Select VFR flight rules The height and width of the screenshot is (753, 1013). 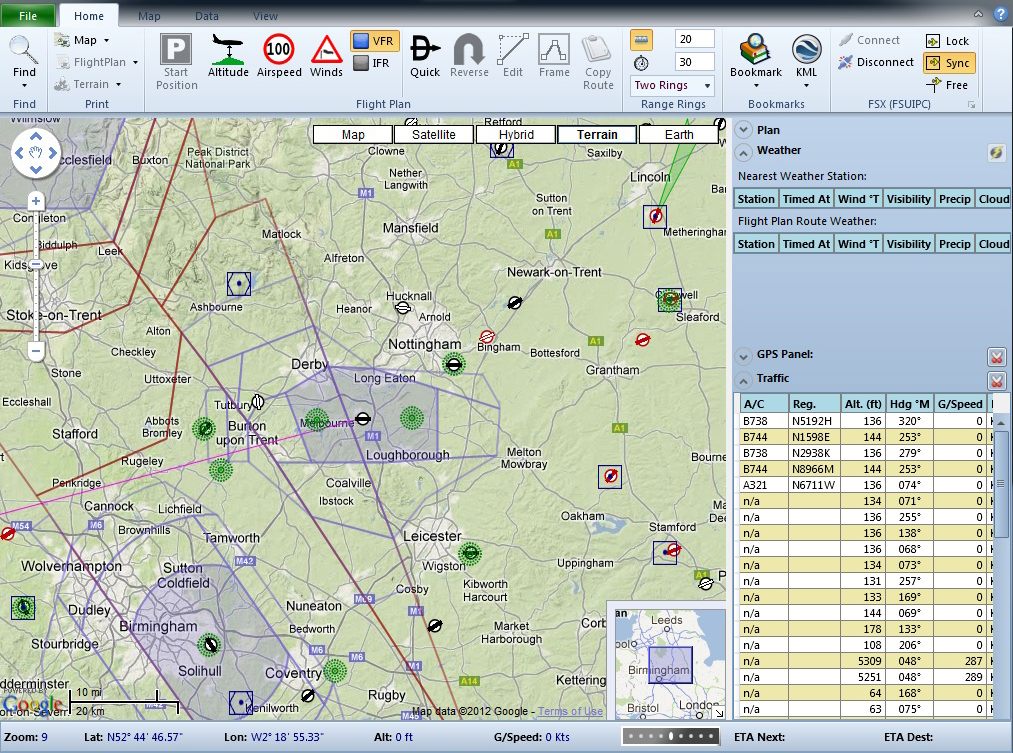[x=374, y=41]
